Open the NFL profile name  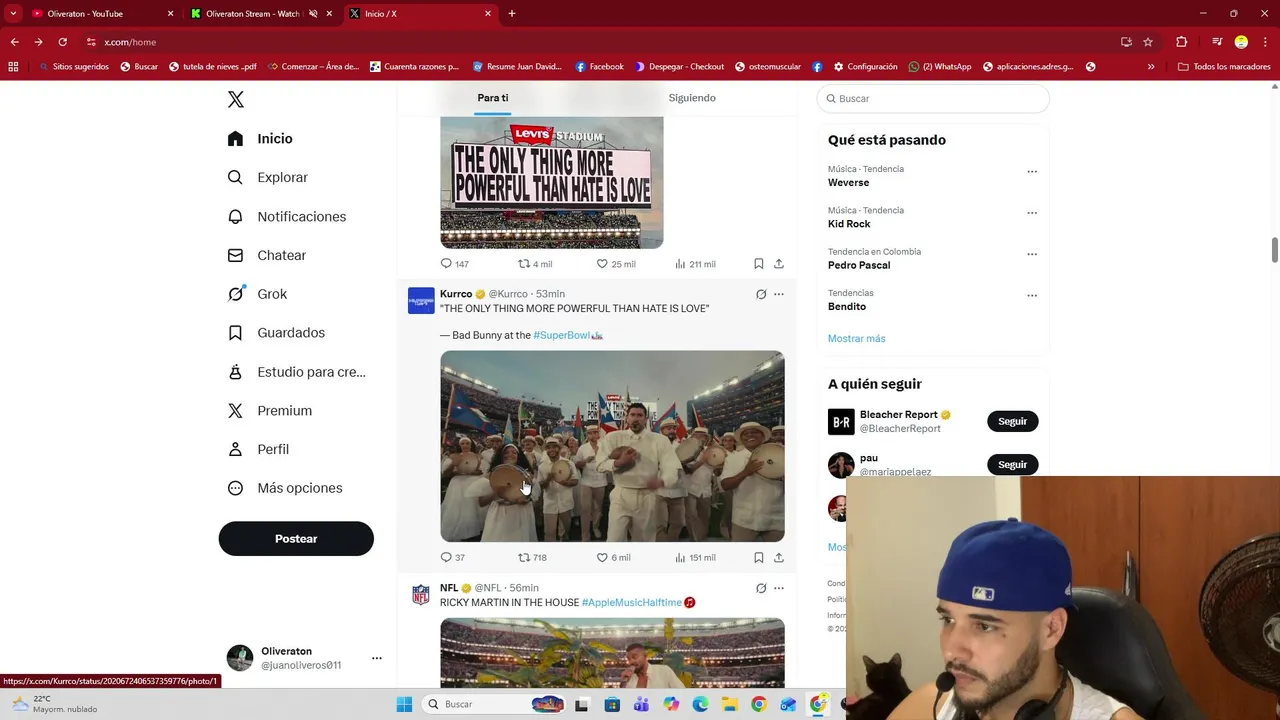tap(449, 588)
